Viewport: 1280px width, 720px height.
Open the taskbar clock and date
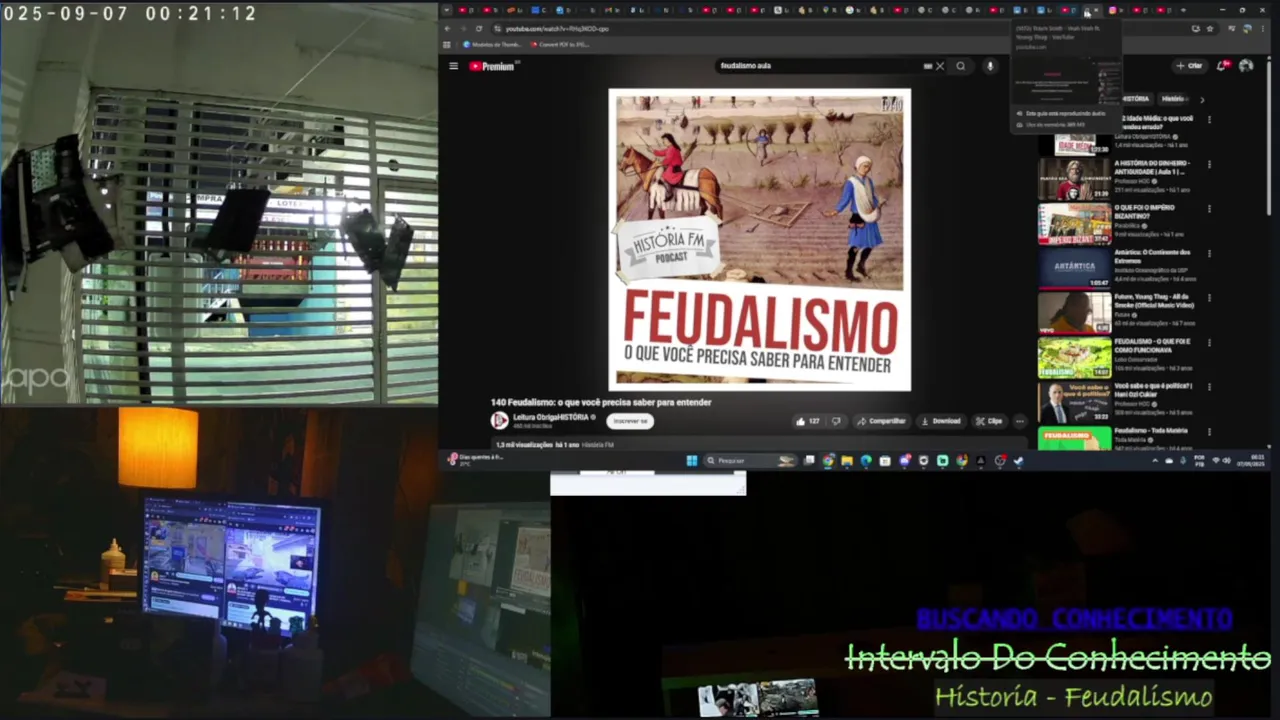point(1253,461)
